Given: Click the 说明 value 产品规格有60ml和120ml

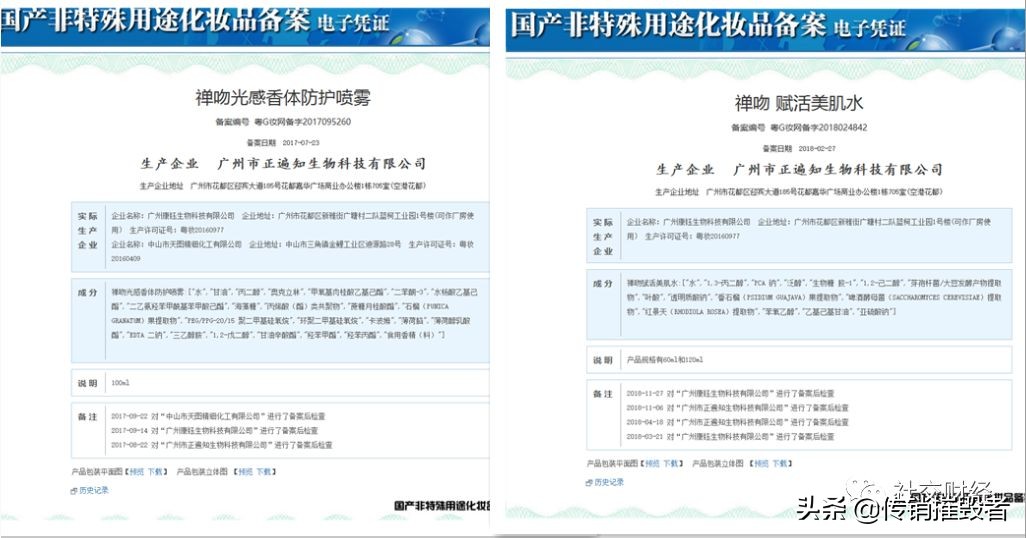Looking at the screenshot, I should point(665,360).
